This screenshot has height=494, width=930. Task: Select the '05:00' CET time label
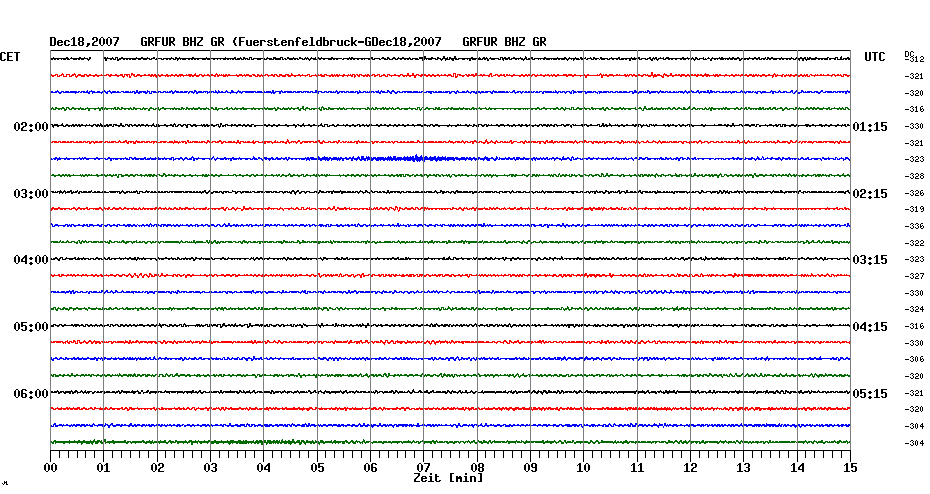[x=31, y=327]
